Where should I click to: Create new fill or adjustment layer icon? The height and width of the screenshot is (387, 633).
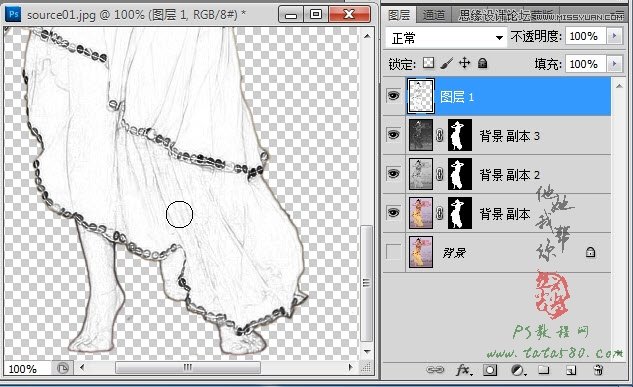518,370
